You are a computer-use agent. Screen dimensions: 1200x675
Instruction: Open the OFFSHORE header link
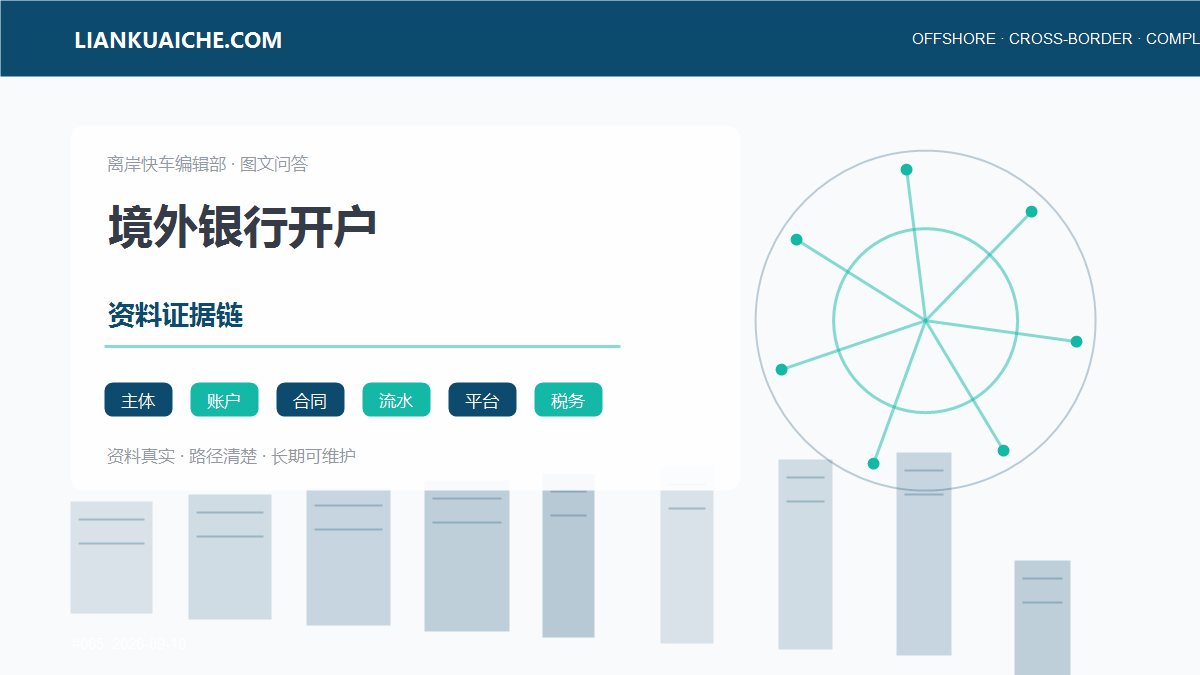click(954, 39)
